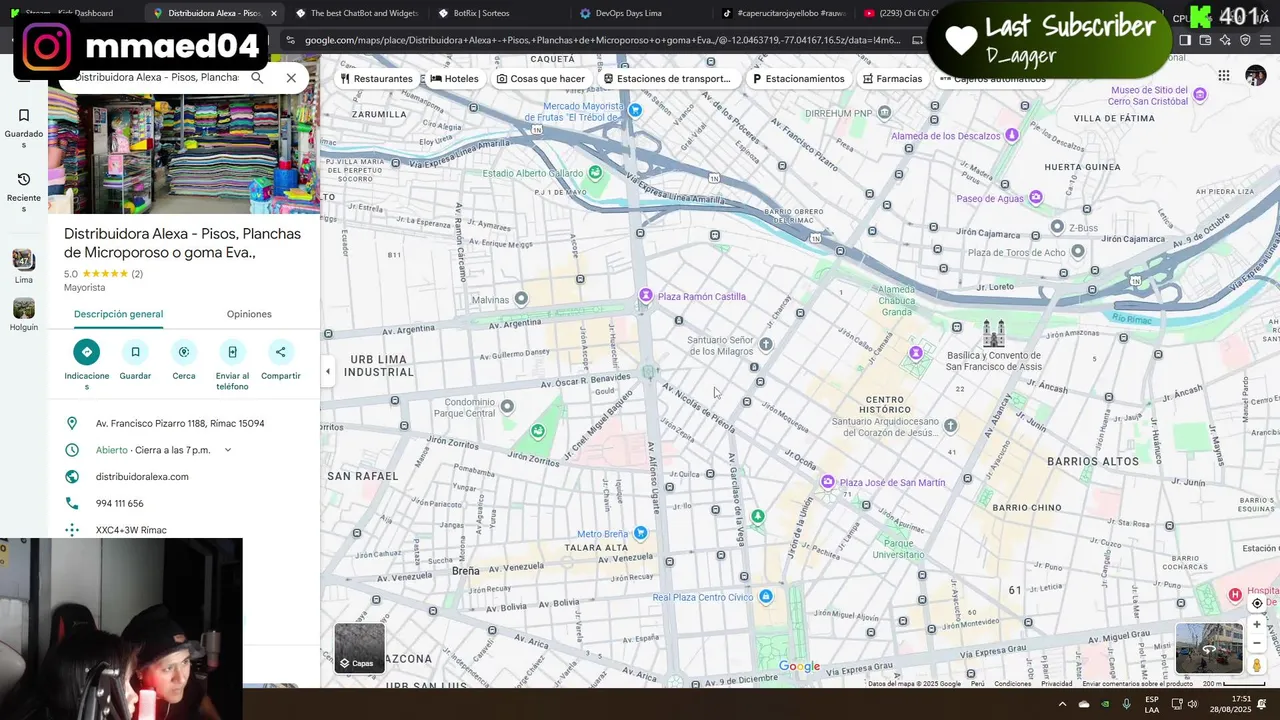
Task: Click Plaza José de San Martín marker
Action: tap(828, 482)
